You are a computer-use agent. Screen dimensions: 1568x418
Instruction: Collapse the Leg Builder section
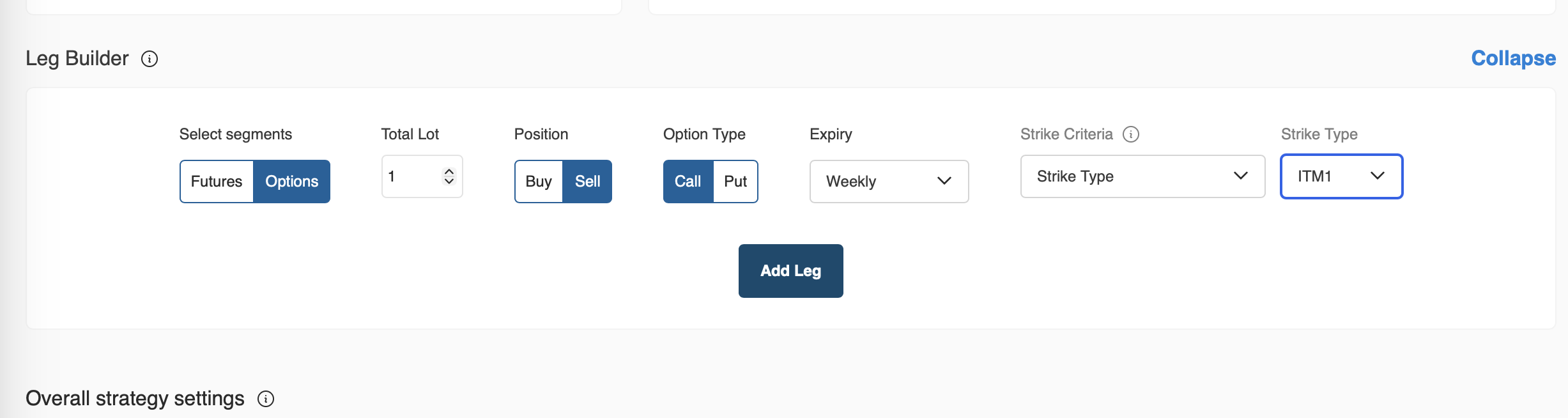coord(1513,58)
